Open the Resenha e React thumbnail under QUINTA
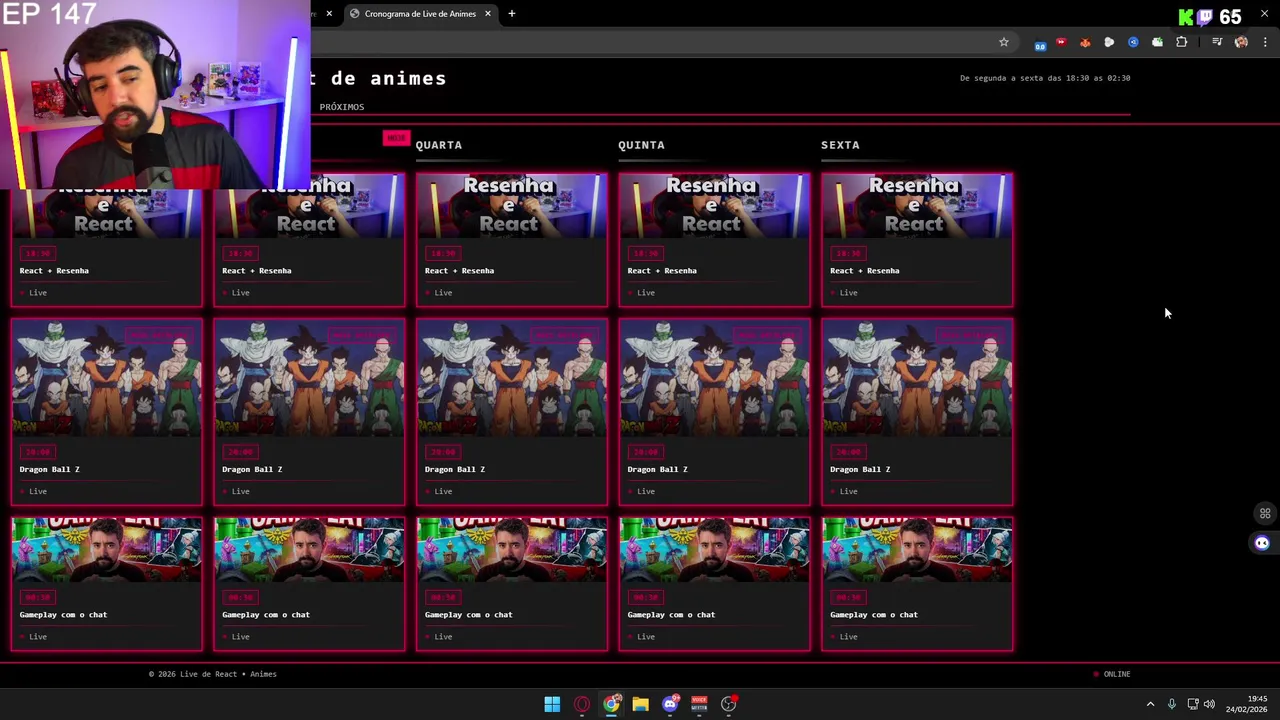 coord(714,206)
